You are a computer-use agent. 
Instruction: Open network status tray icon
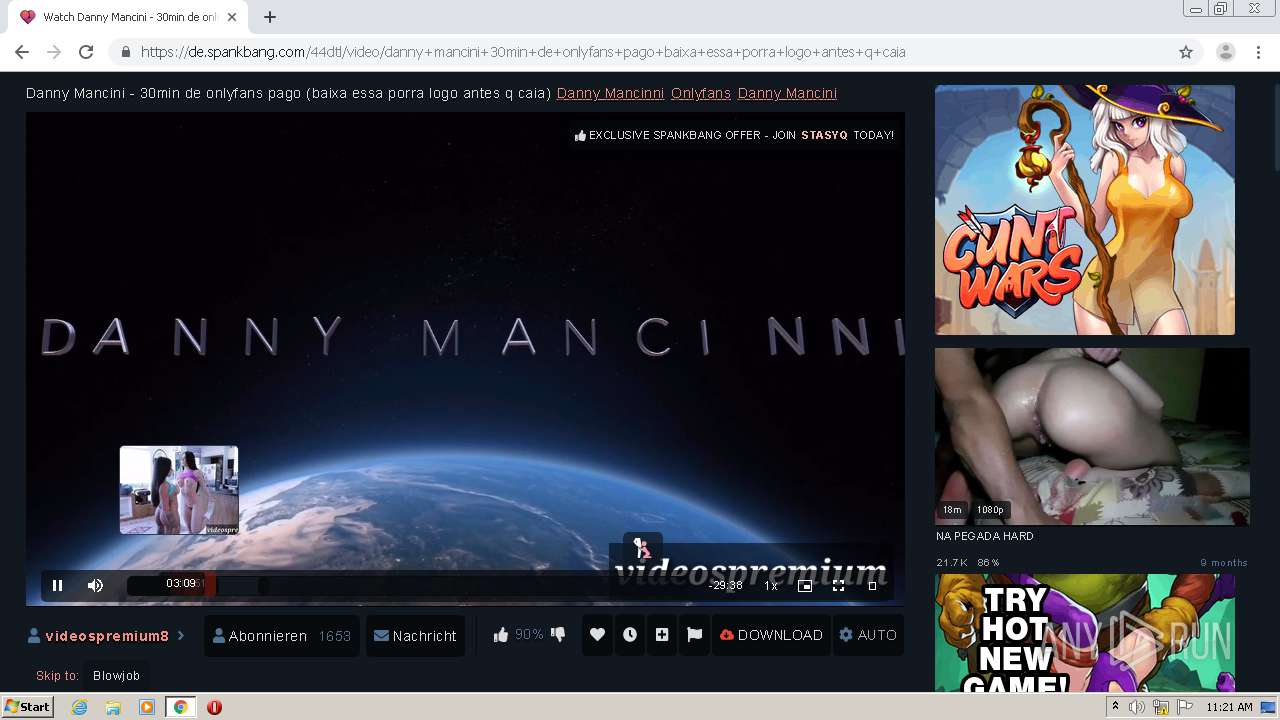1161,707
